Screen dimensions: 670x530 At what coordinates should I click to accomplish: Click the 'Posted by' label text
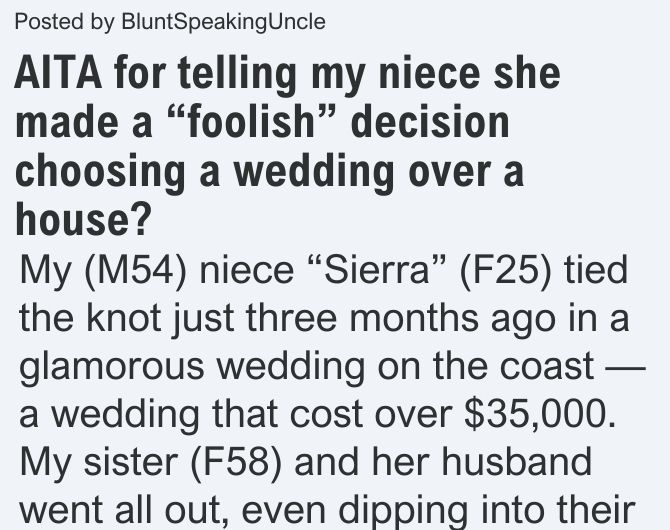pos(64,22)
